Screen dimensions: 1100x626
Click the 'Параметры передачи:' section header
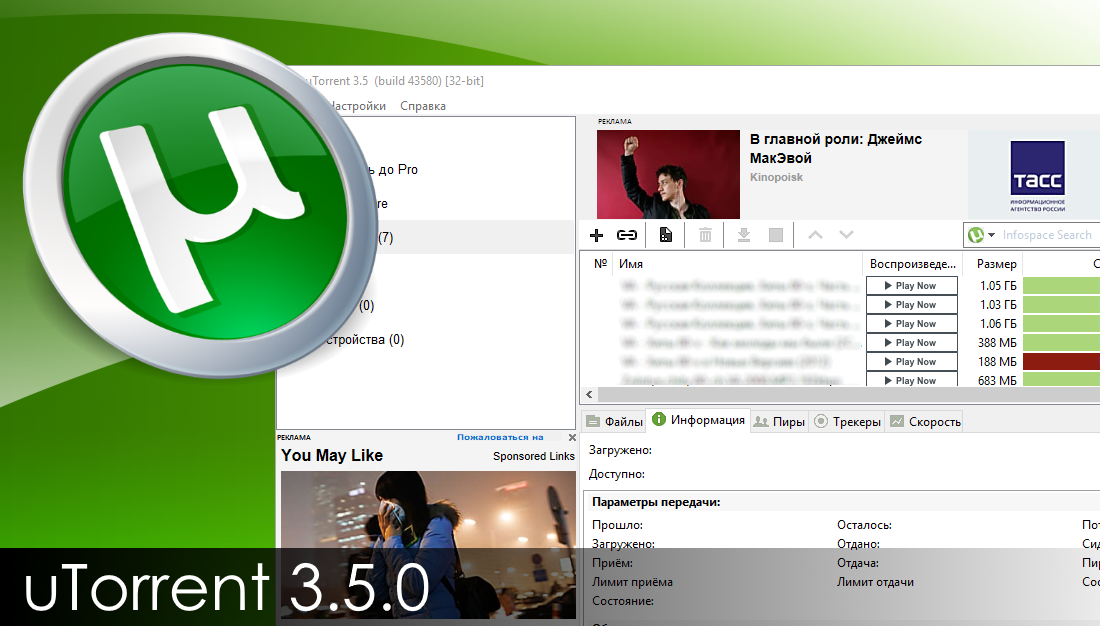(656, 502)
